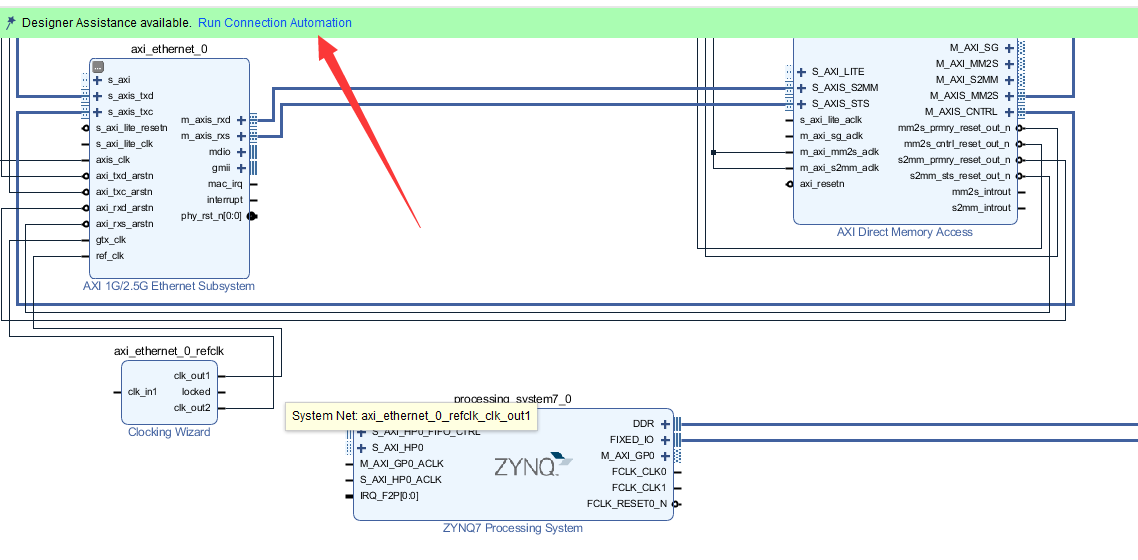Expand the m_axis_rxd interface port
Screen dimensions: 1138x560
click(x=241, y=120)
